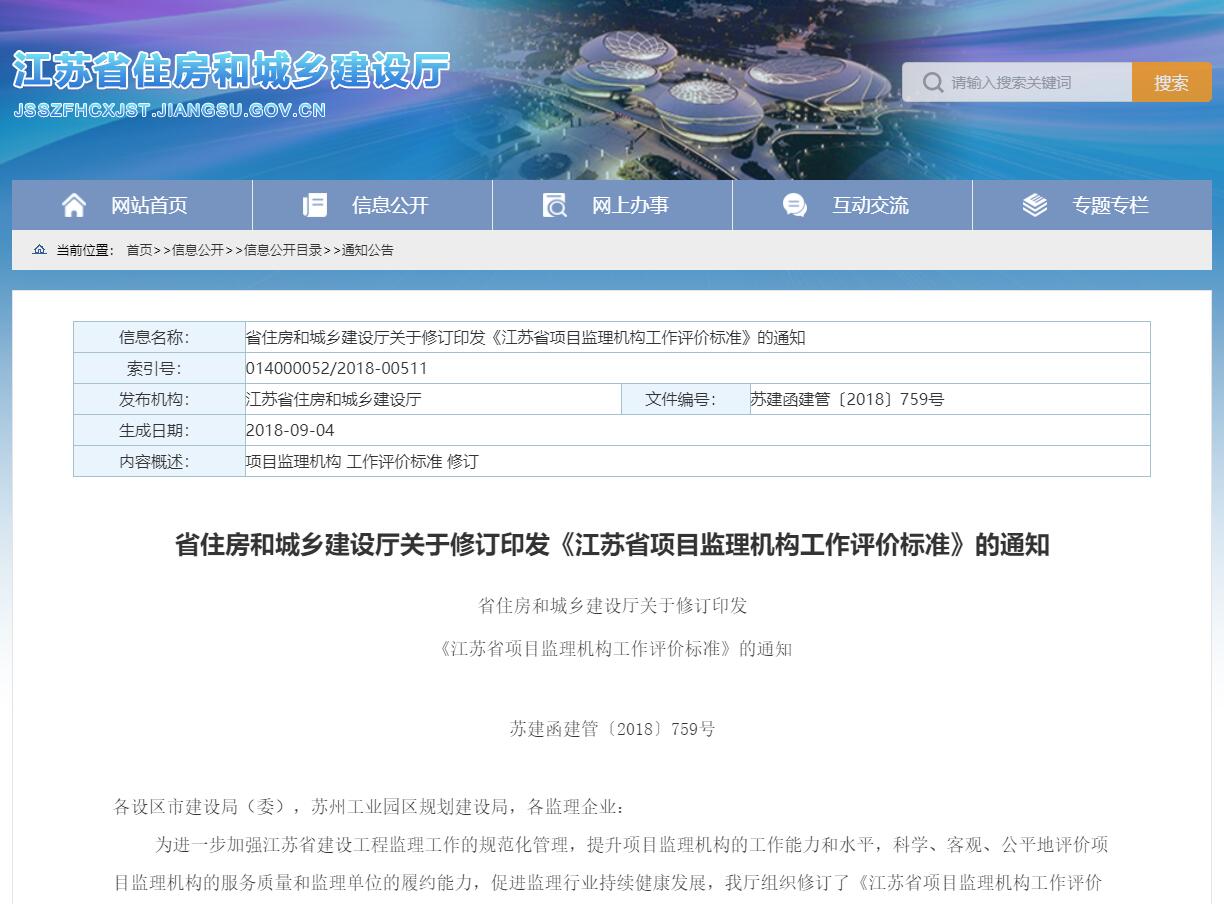This screenshot has width=1224, height=904.
Task: Click the creation date 2018-09-04
Action: [x=290, y=430]
